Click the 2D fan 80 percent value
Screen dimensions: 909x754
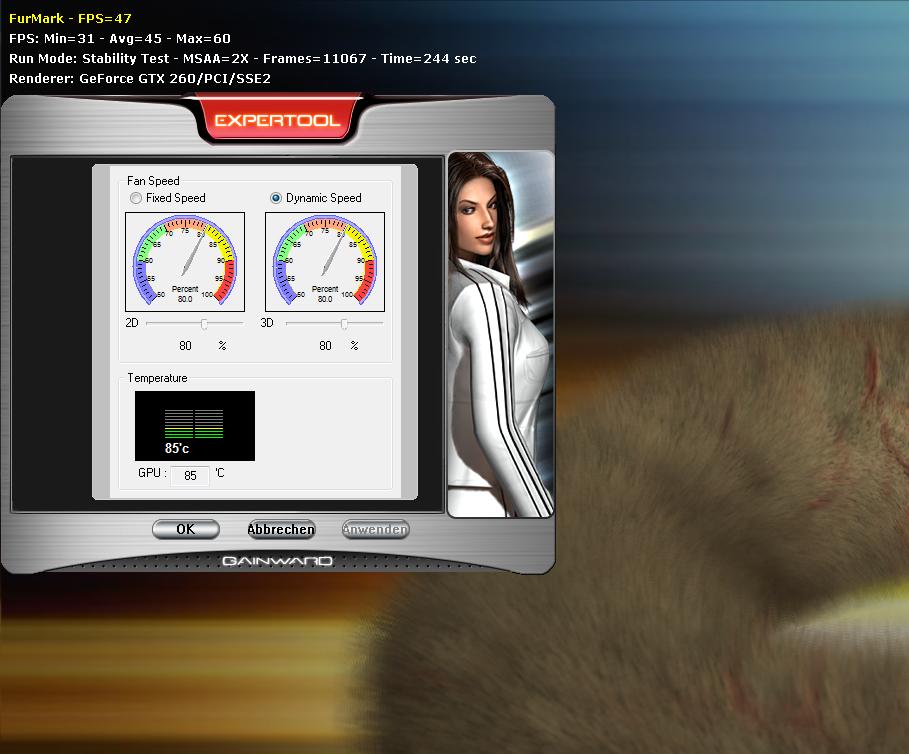[185, 346]
